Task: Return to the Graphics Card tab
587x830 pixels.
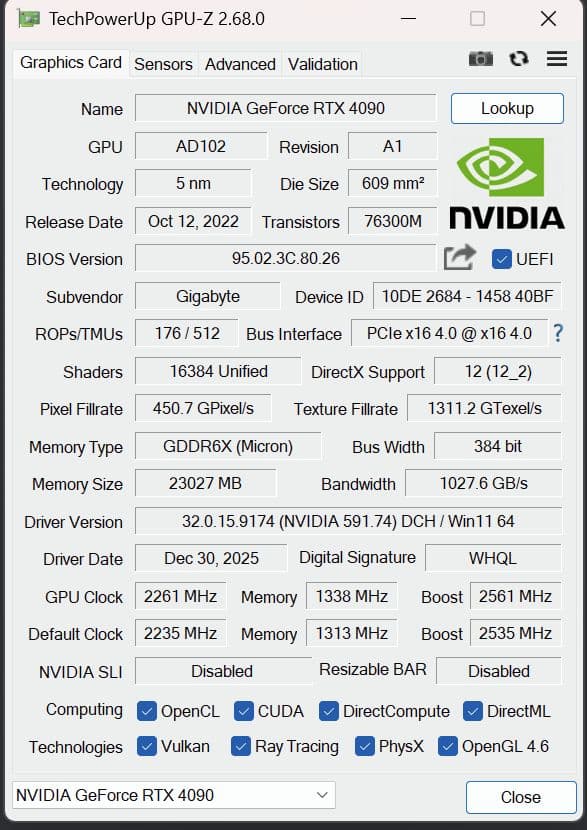Action: click(x=70, y=63)
